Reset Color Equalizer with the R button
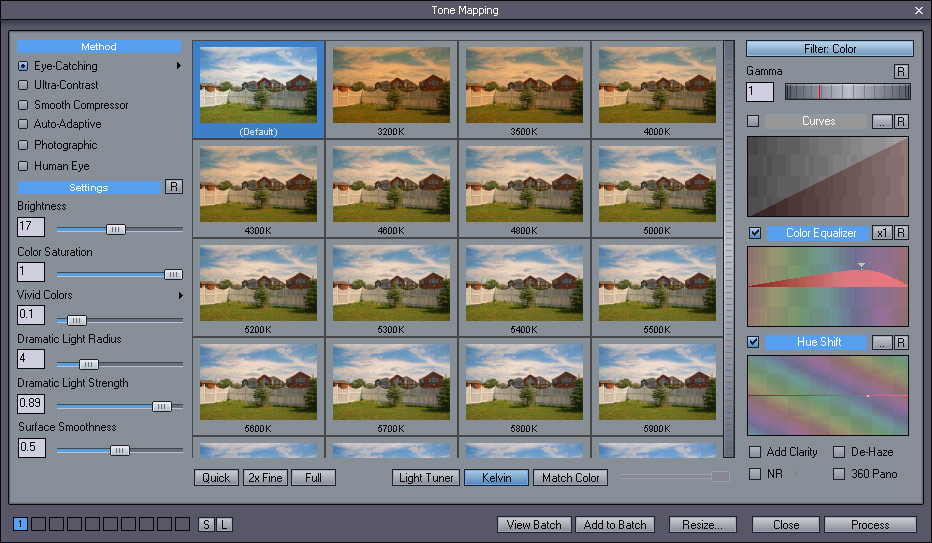This screenshot has width=932, height=543. (901, 233)
